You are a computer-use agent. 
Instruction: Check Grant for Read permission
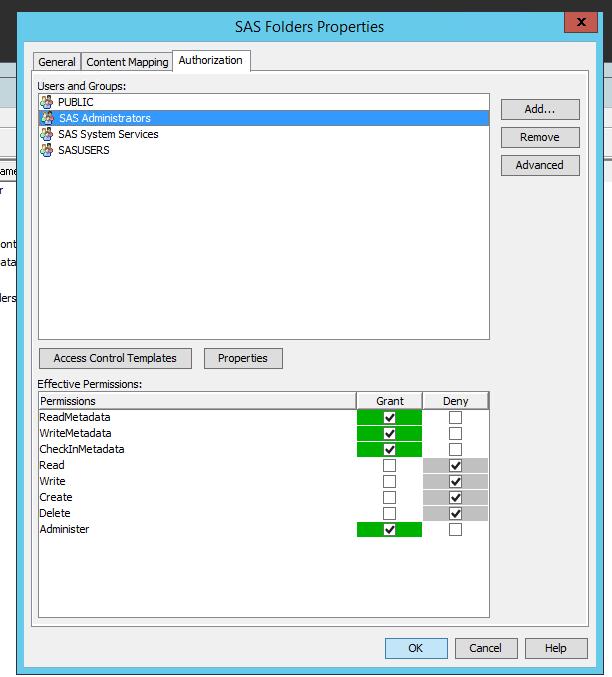pyautogui.click(x=390, y=465)
